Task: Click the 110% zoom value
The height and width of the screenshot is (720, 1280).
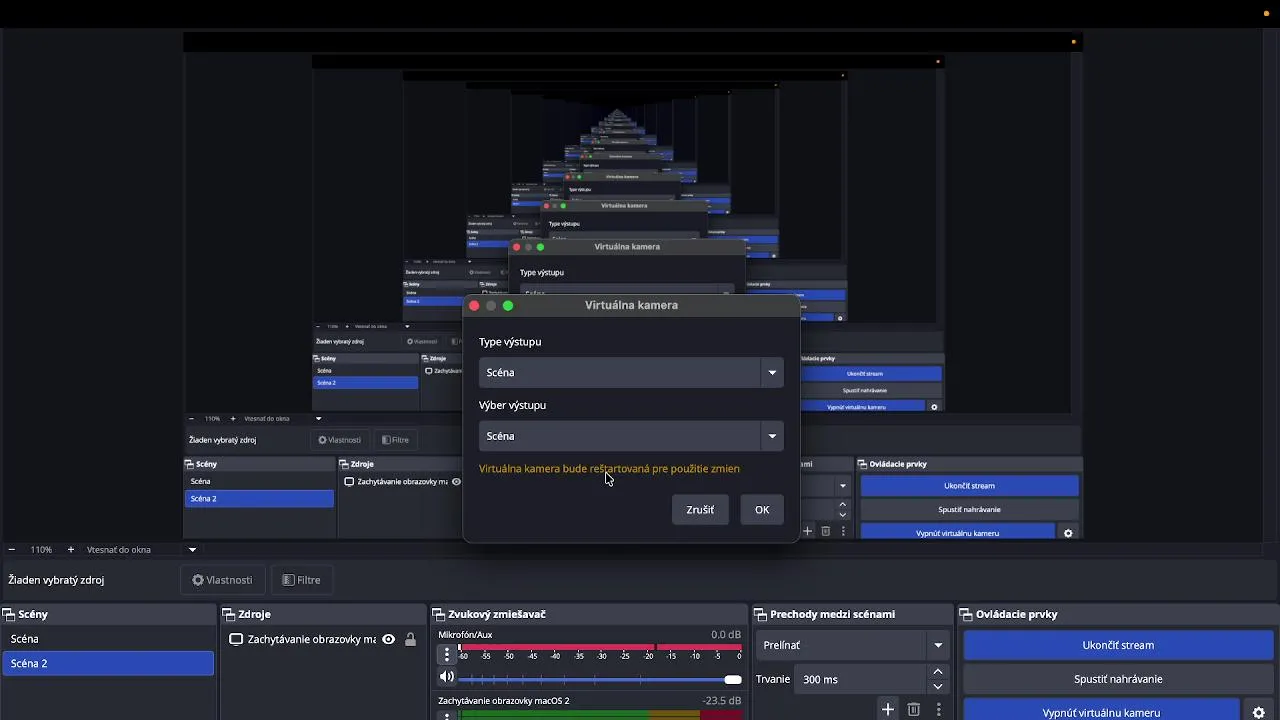Action: [x=41, y=549]
